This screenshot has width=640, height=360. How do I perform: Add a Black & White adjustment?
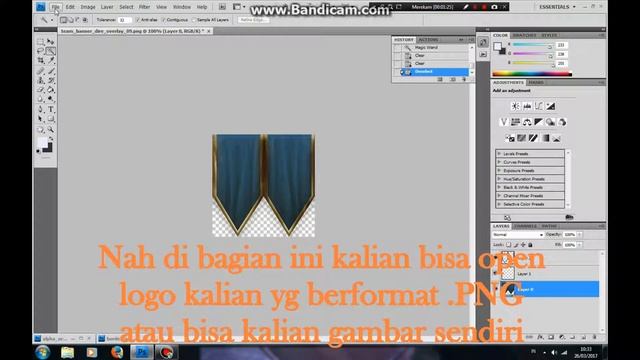pos(538,122)
